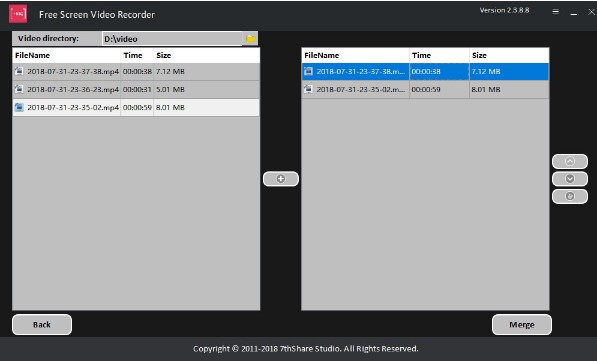Sort merge list by Time header
The image size is (597, 361).
[439, 55]
